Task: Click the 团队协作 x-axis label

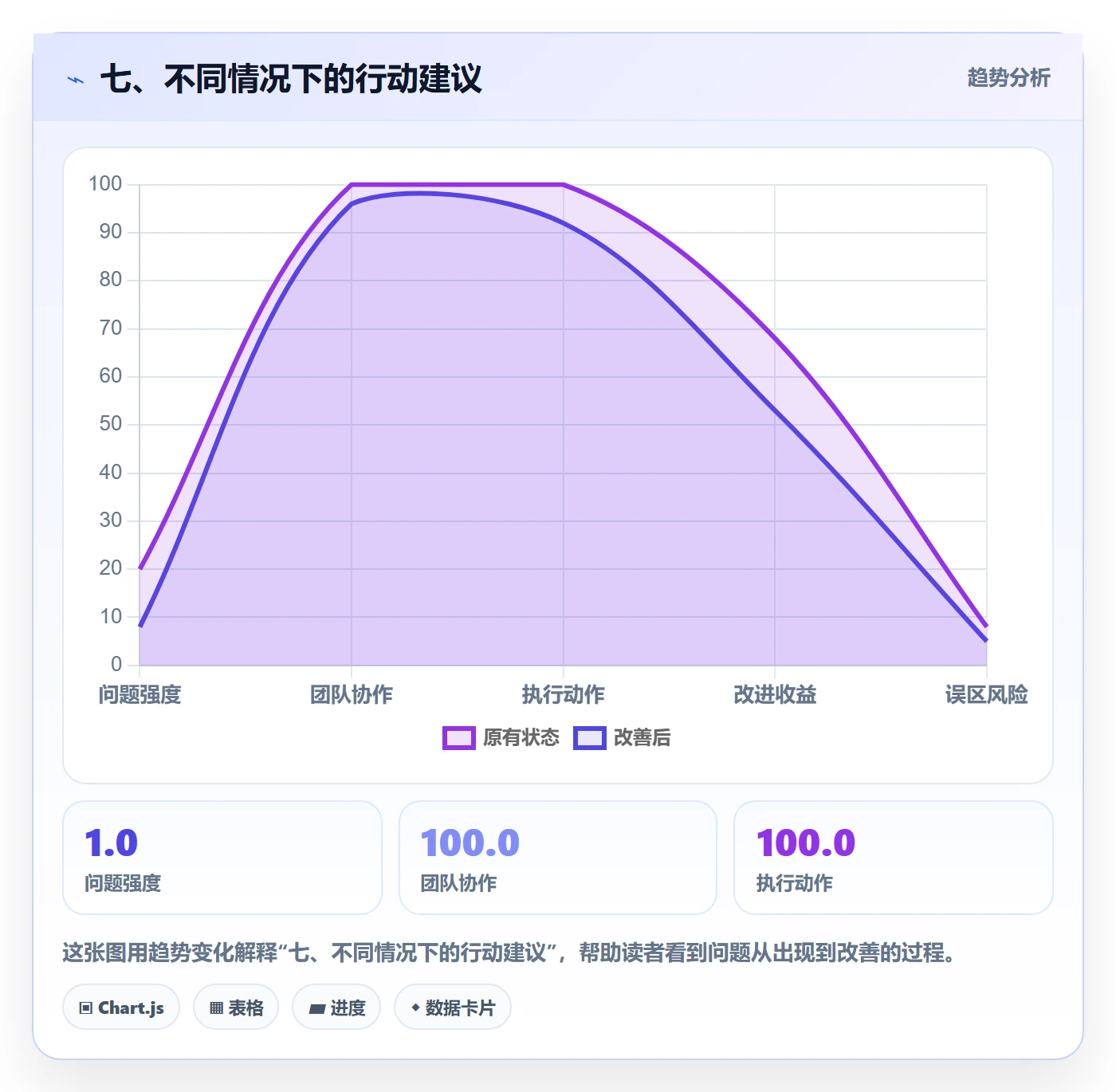Action: (352, 695)
